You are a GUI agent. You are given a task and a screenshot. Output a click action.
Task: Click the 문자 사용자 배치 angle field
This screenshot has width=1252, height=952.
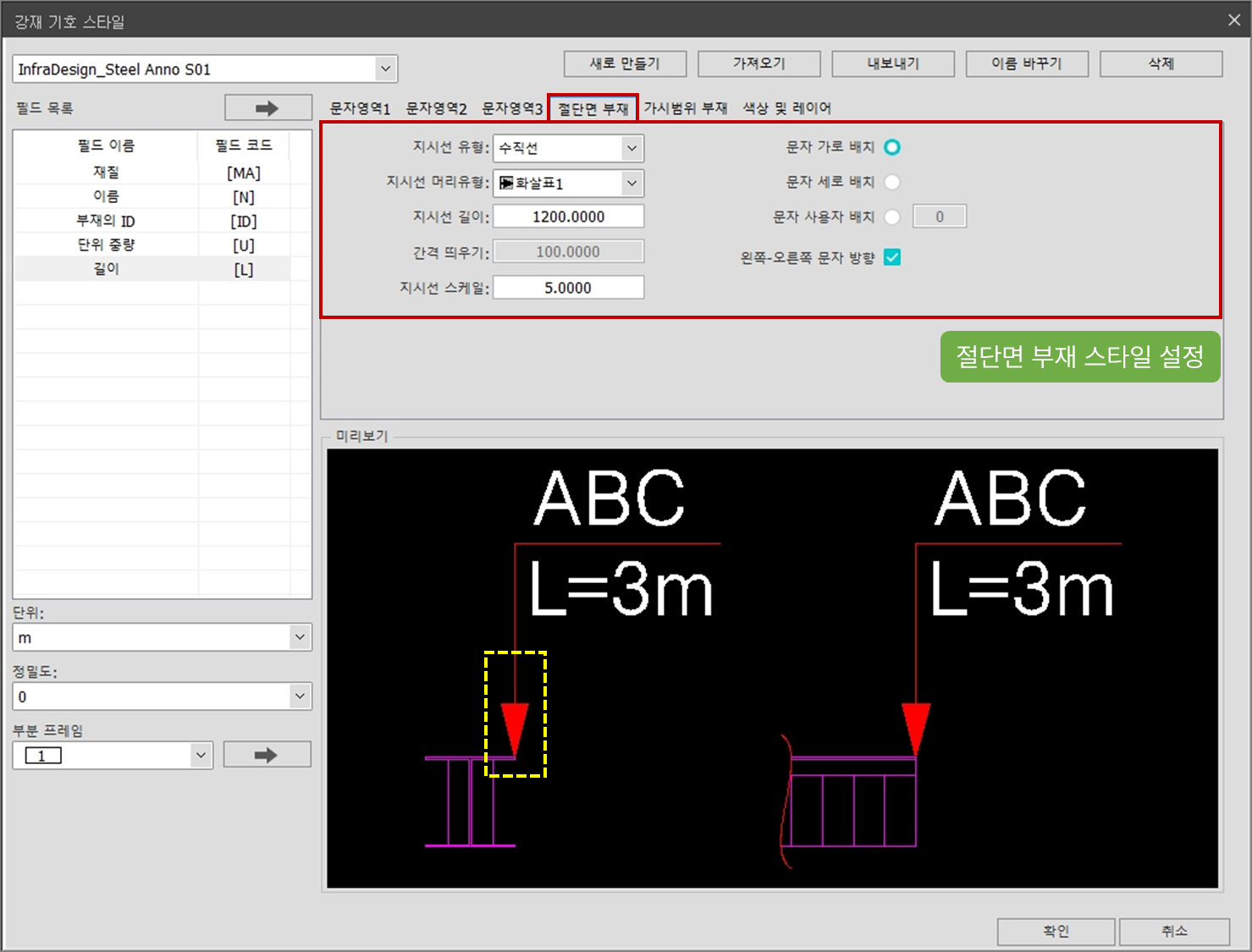point(940,217)
